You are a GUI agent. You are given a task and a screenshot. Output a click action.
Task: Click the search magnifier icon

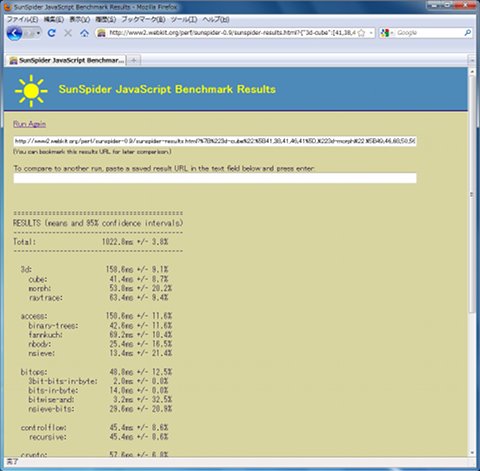(x=467, y=33)
